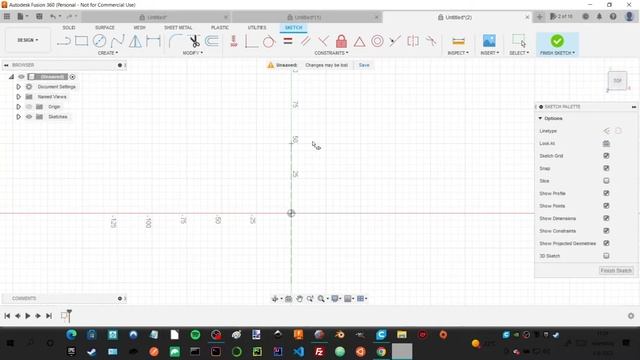Select the Offset tool
Screen dimensions: 640x360
point(212,41)
